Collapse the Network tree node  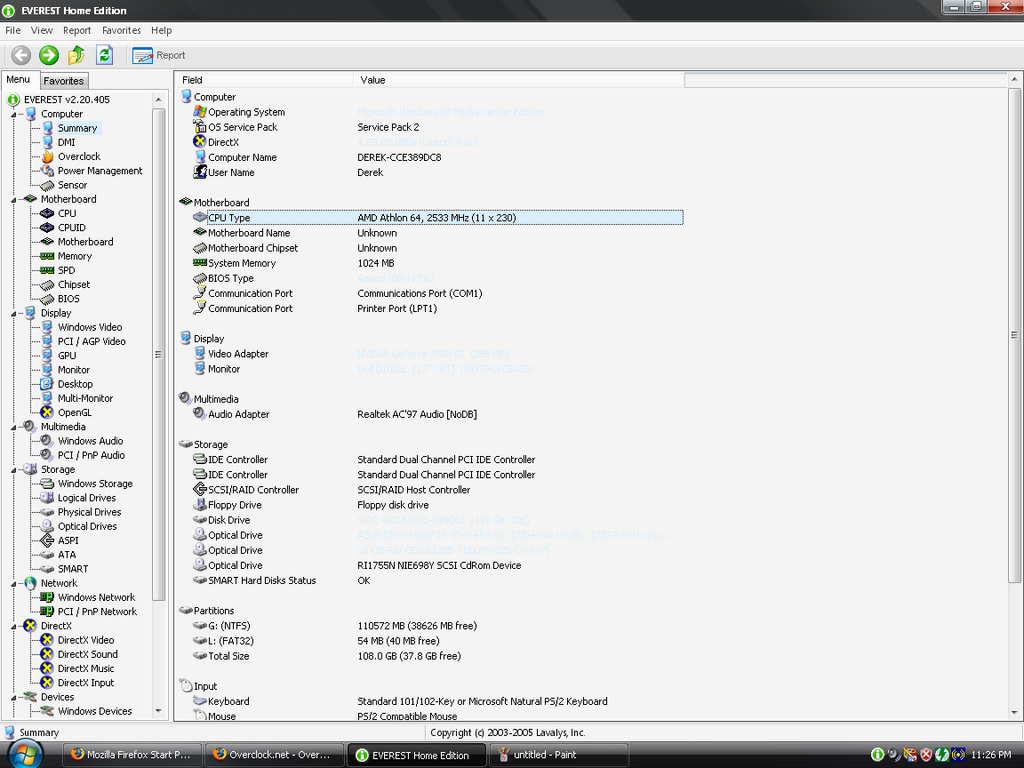pyautogui.click(x=13, y=584)
